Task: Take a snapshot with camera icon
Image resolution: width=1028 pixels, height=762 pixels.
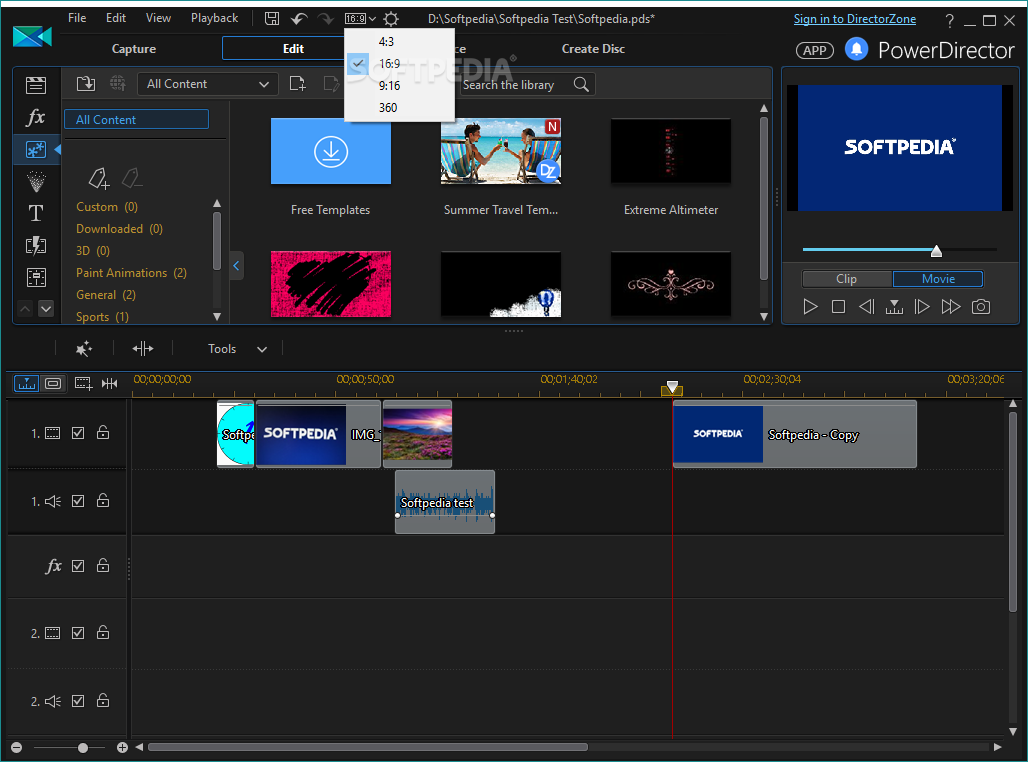Action: click(981, 306)
